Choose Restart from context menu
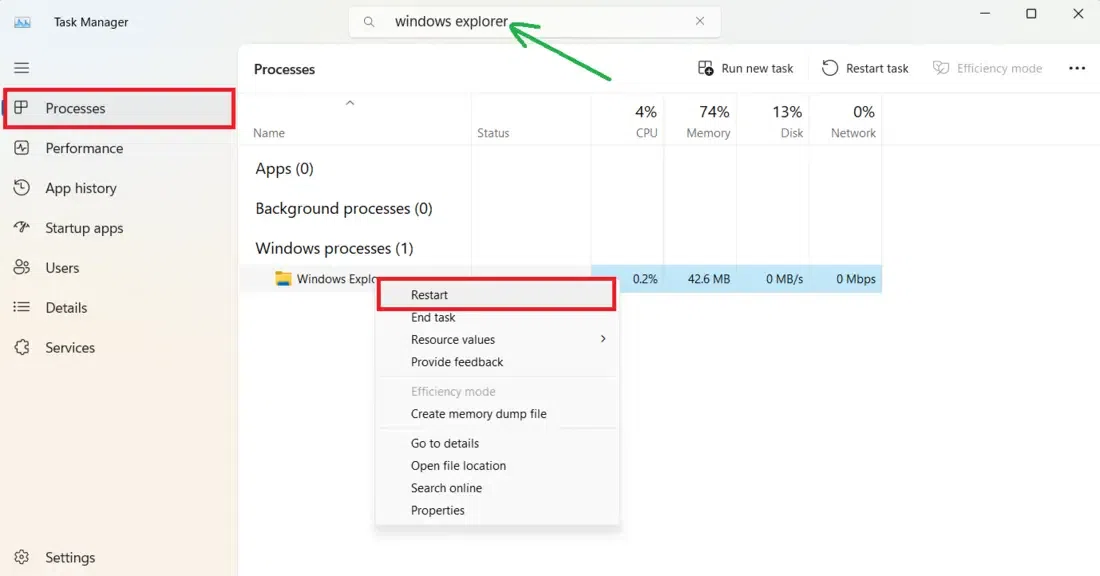The height and width of the screenshot is (576, 1100). [497, 295]
